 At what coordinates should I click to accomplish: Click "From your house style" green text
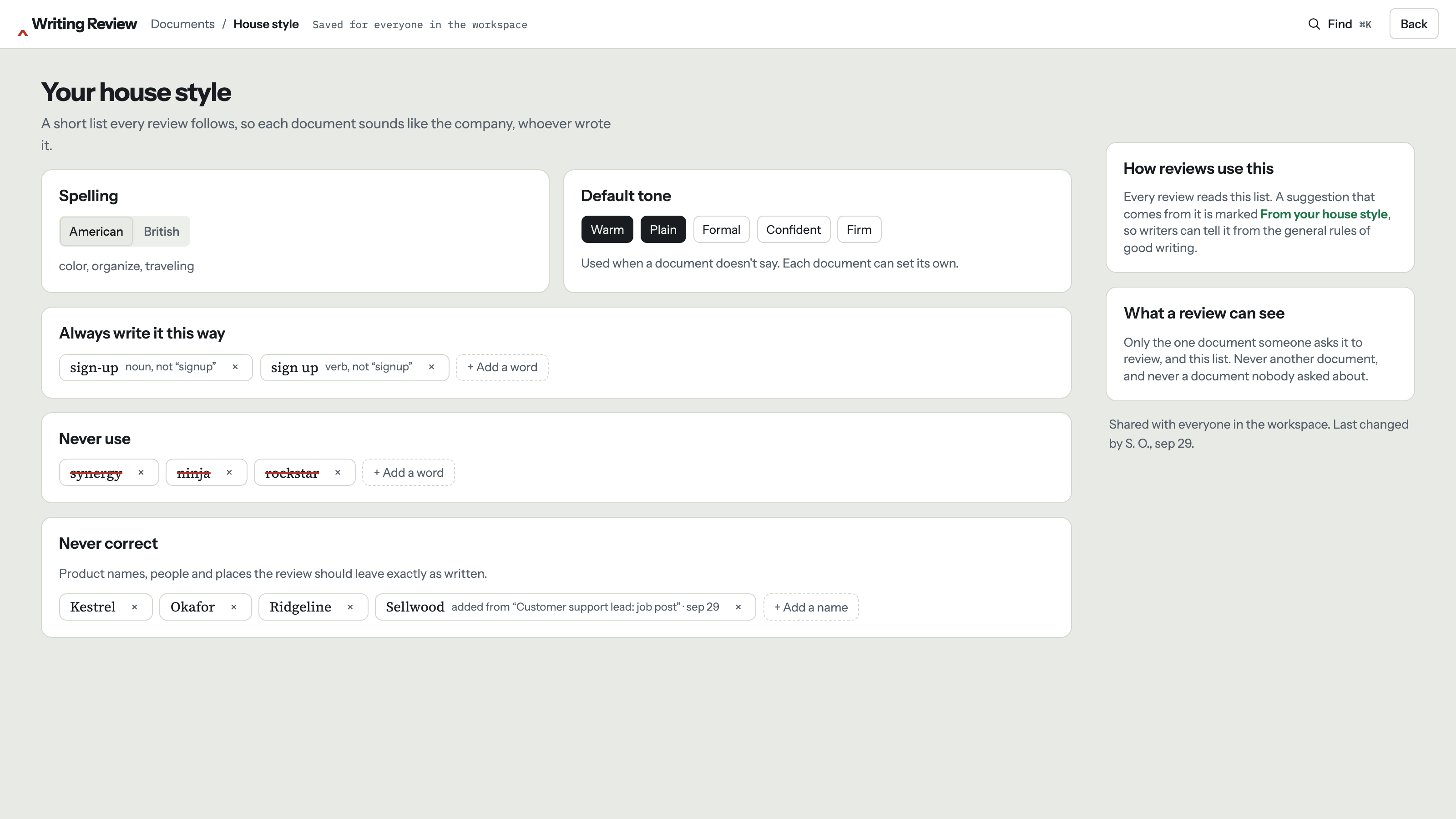click(1324, 214)
